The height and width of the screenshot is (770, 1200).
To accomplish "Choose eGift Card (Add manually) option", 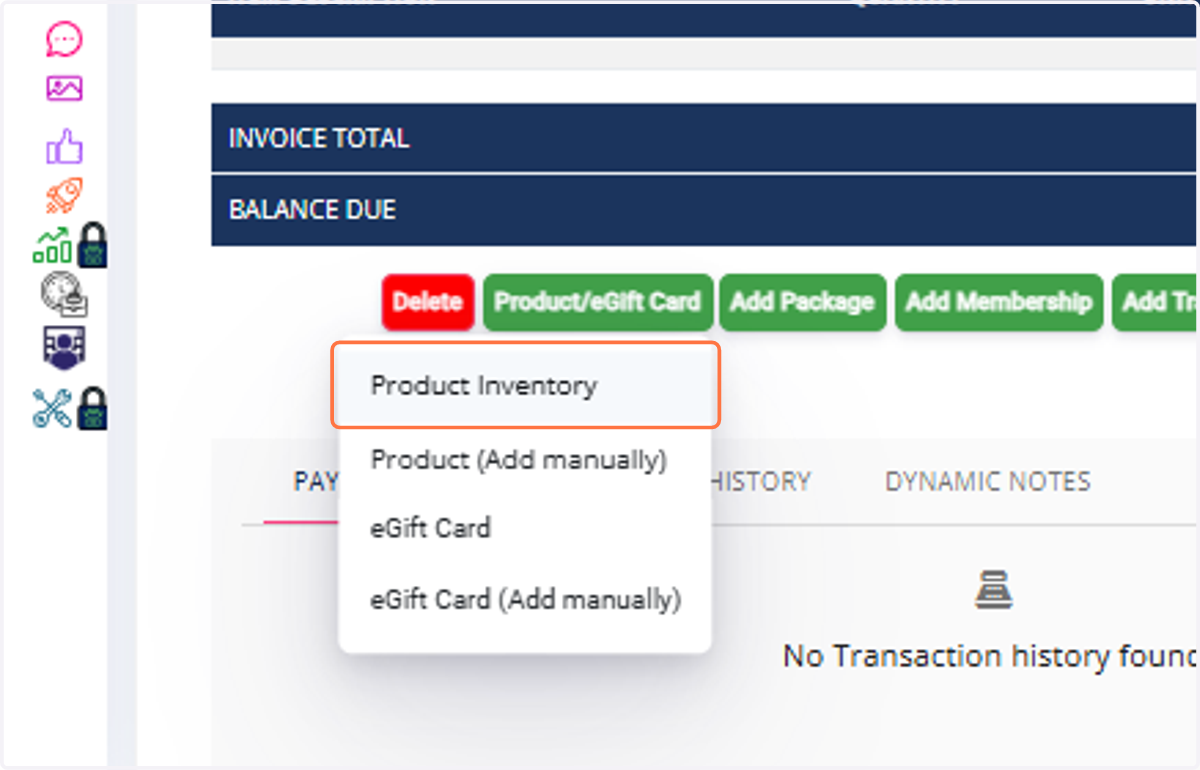I will 526,600.
